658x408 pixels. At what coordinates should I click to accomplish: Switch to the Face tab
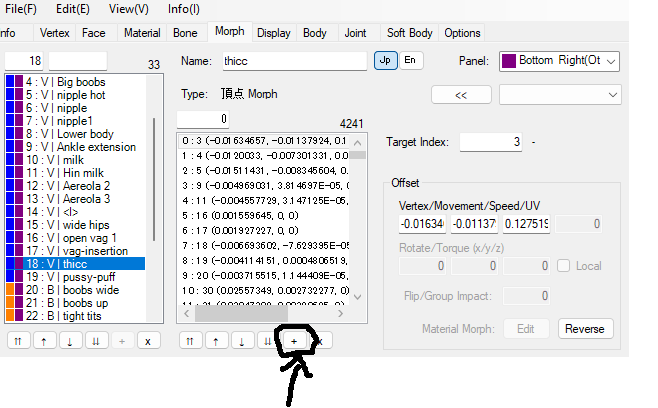(x=94, y=33)
